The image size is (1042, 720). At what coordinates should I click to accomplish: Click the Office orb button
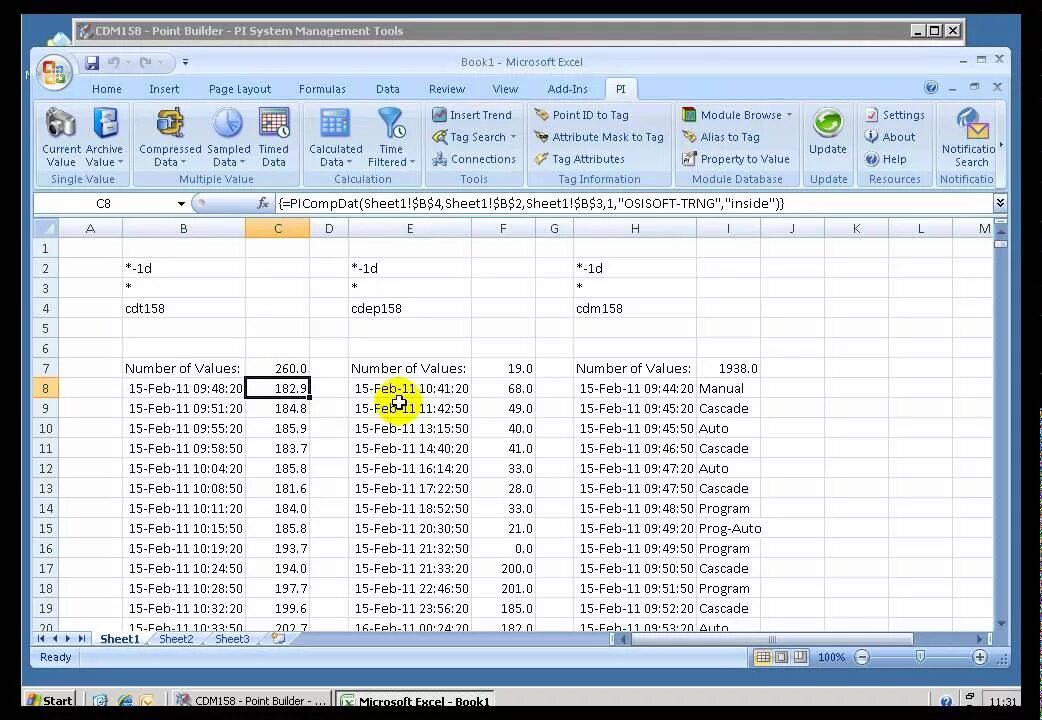[54, 72]
